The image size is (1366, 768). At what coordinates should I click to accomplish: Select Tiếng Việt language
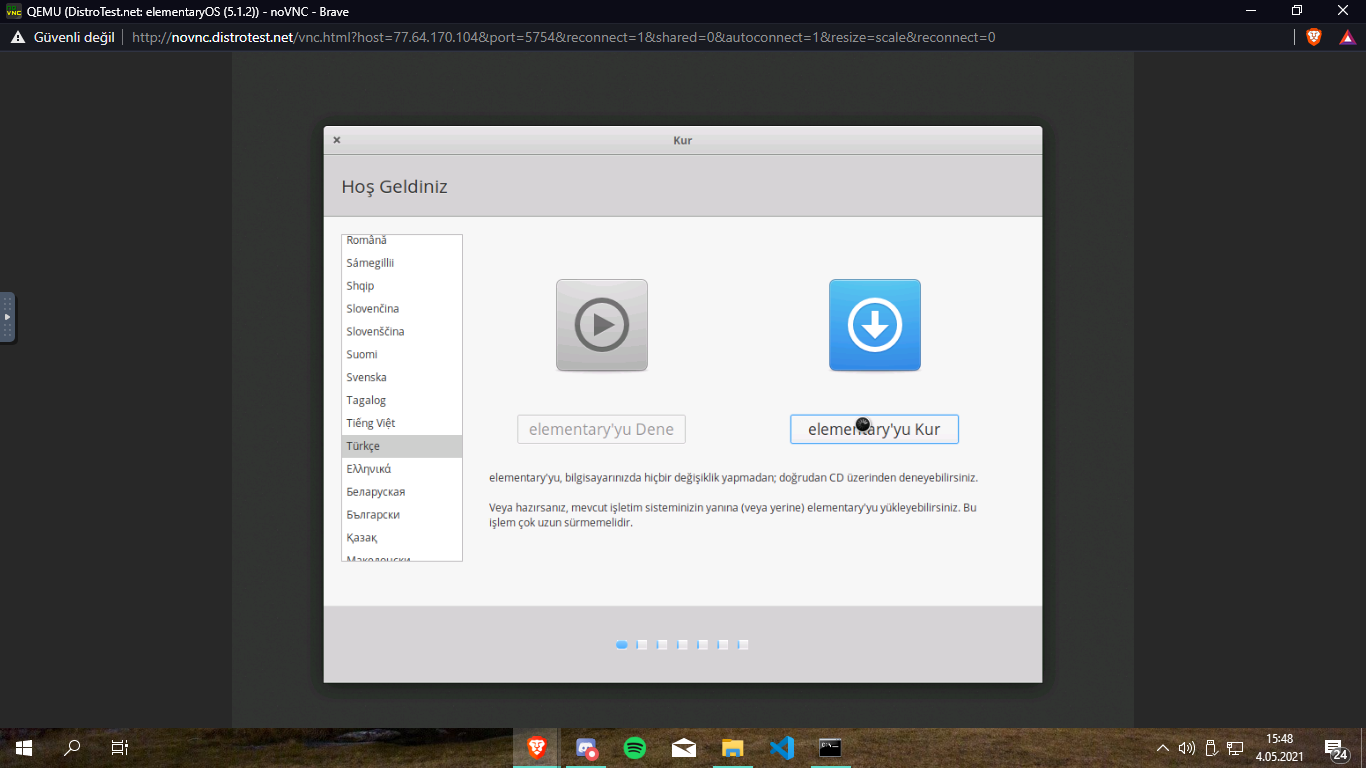(x=402, y=424)
